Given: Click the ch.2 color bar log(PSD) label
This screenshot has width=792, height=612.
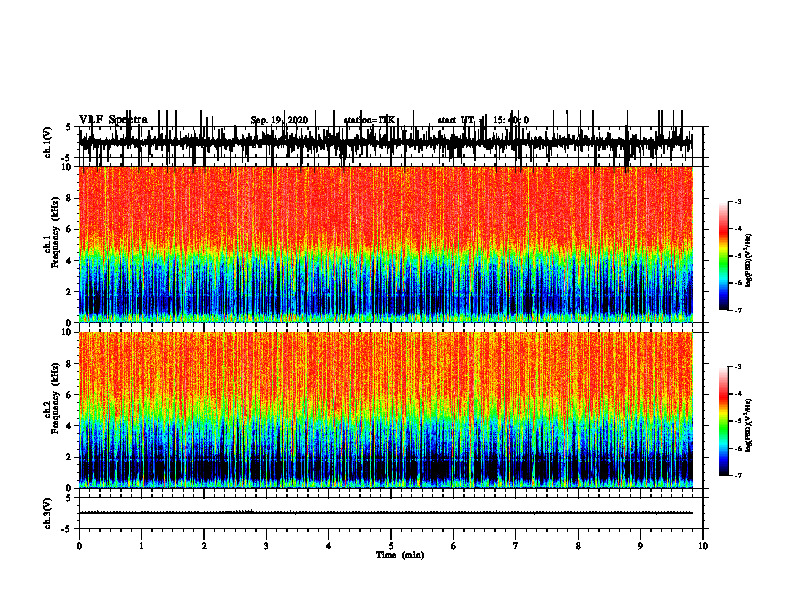Looking at the screenshot, I should click(749, 424).
